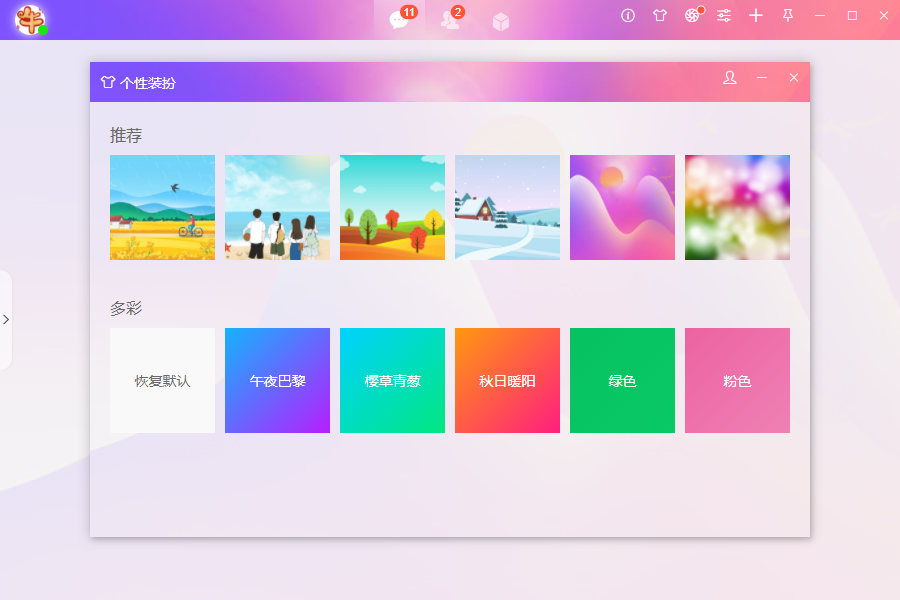
Task: Click 恢复默认 to restore default skin
Action: (x=162, y=381)
